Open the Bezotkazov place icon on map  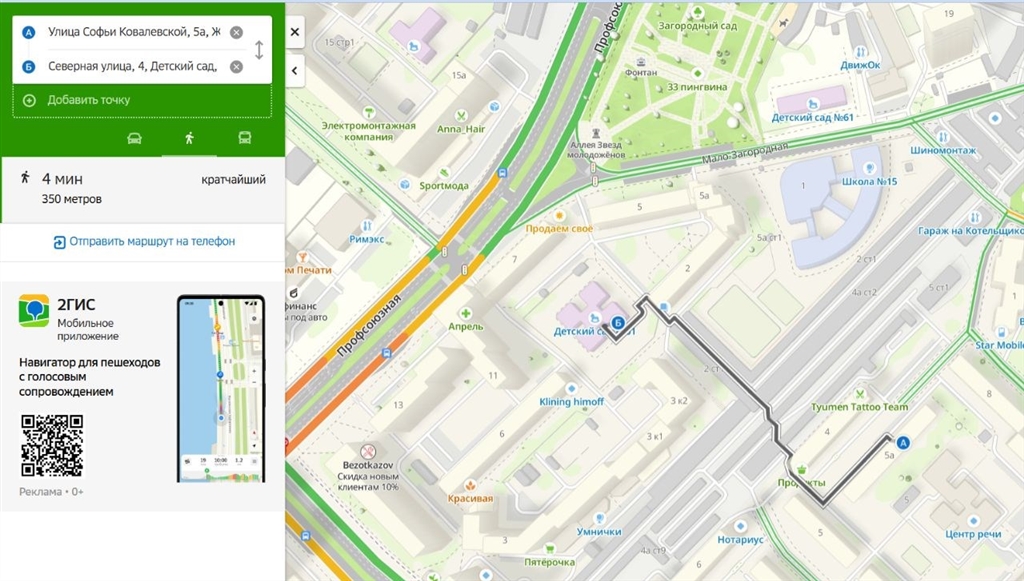click(x=369, y=451)
